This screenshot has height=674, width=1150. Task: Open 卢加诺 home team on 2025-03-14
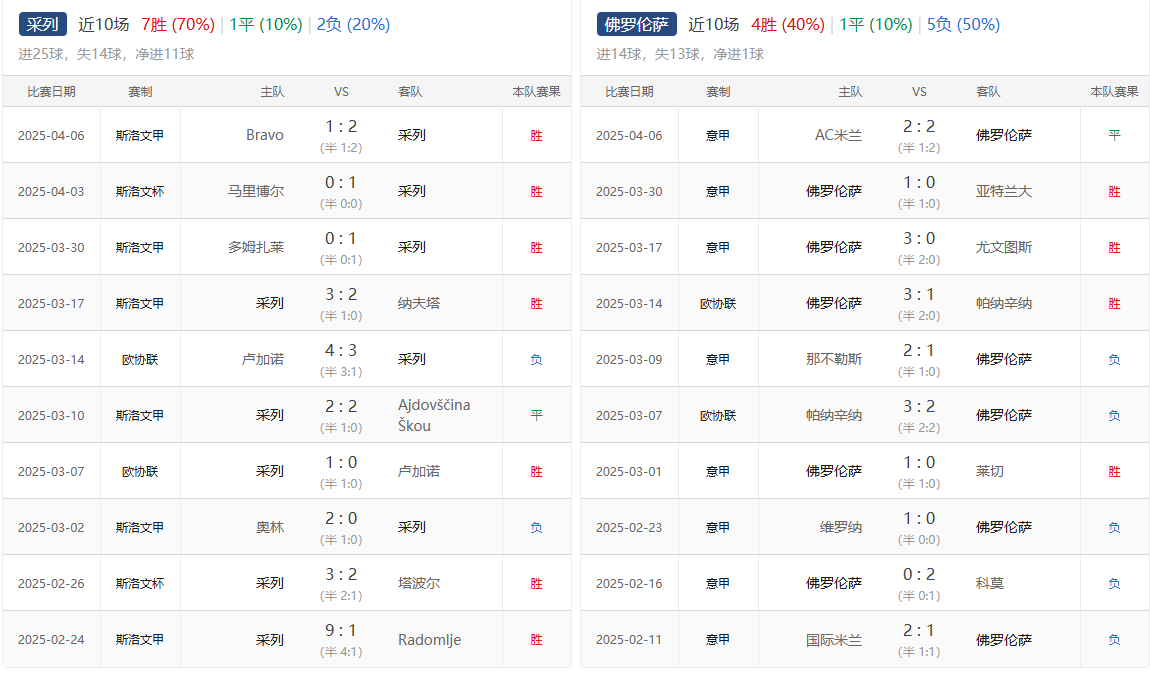[x=263, y=359]
